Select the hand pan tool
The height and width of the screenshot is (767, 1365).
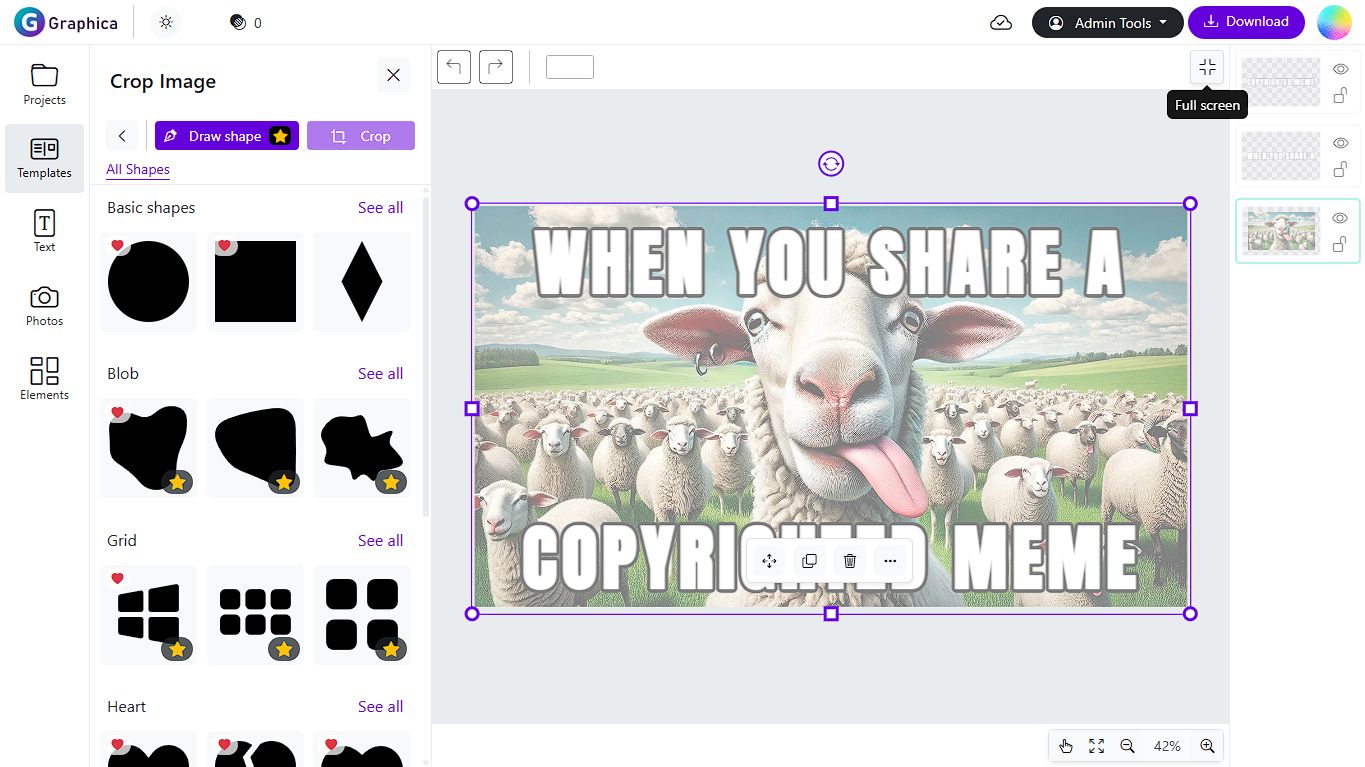[1066, 746]
